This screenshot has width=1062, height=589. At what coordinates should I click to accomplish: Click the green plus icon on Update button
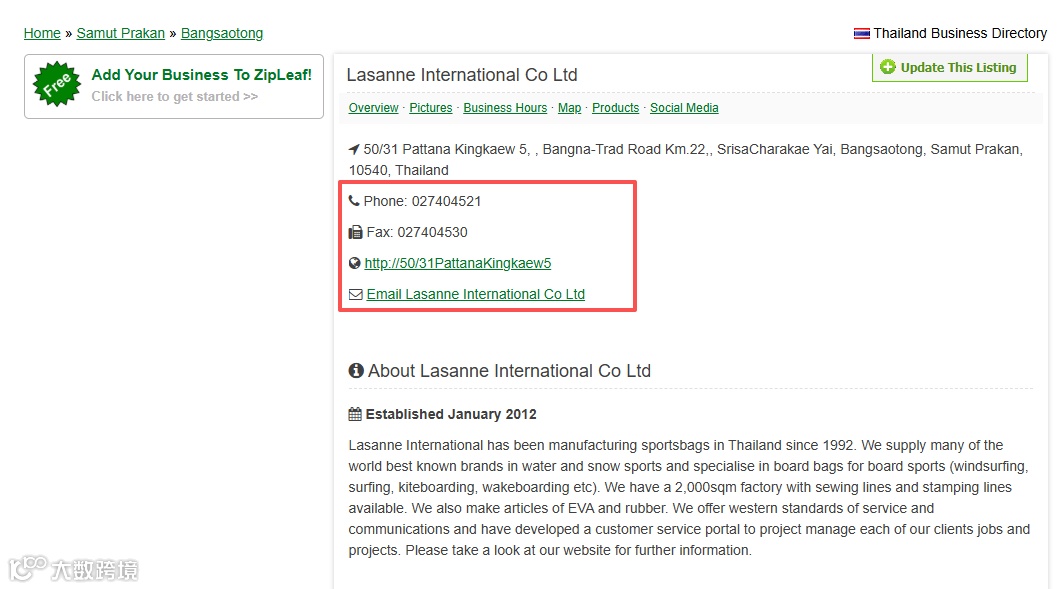pyautogui.click(x=887, y=67)
